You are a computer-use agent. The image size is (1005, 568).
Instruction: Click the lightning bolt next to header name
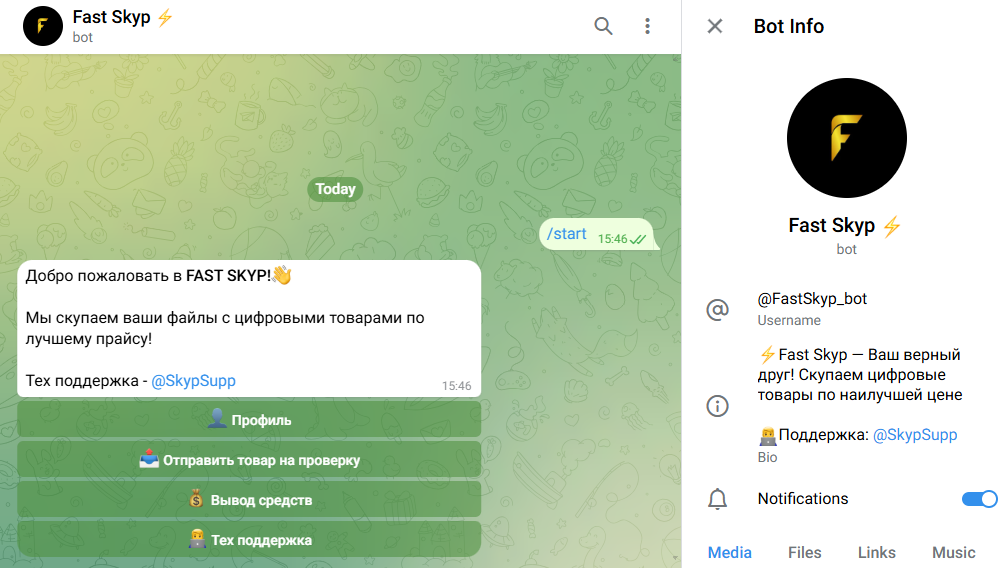coord(165,17)
